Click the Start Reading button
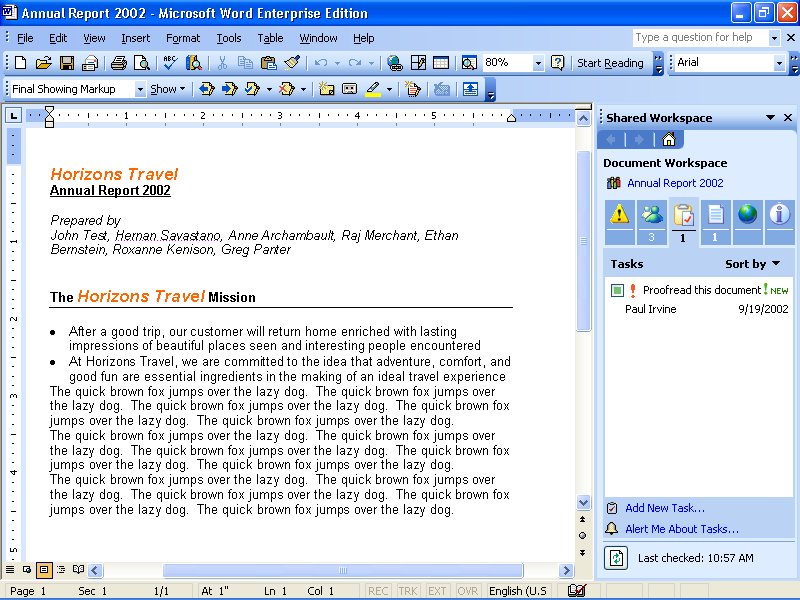 point(610,63)
